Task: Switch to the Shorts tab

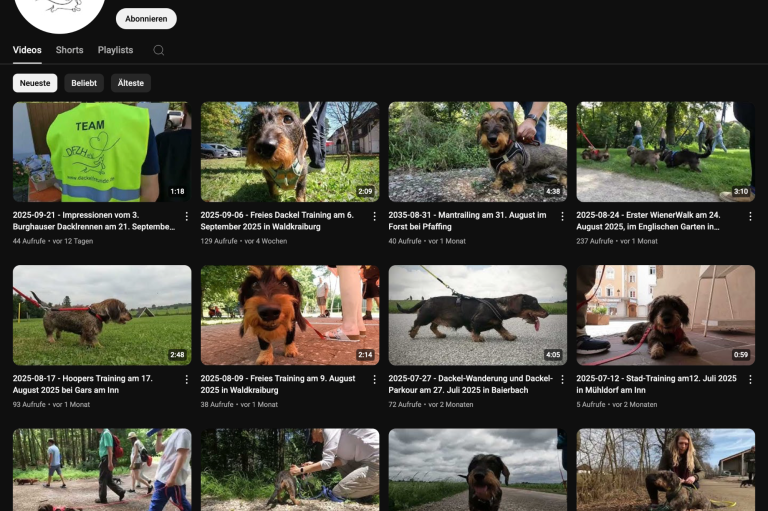Action: tap(70, 50)
